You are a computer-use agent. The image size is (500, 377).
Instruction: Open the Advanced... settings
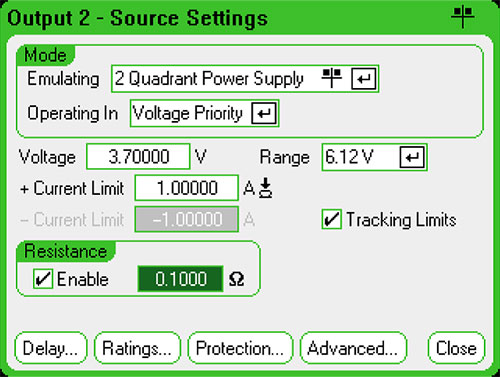(x=354, y=348)
